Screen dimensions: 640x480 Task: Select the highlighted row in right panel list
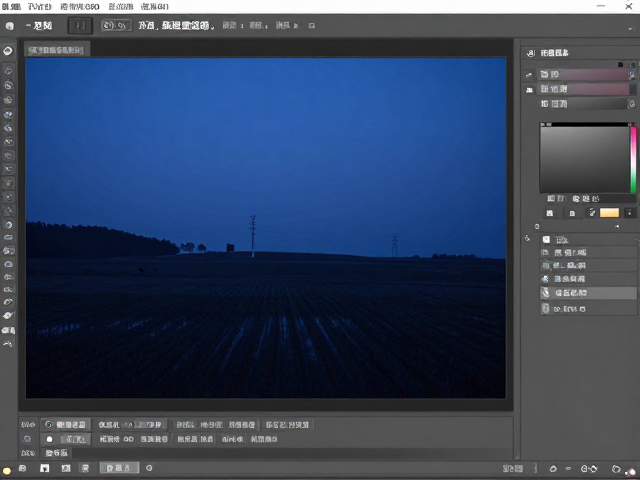[x=589, y=293]
